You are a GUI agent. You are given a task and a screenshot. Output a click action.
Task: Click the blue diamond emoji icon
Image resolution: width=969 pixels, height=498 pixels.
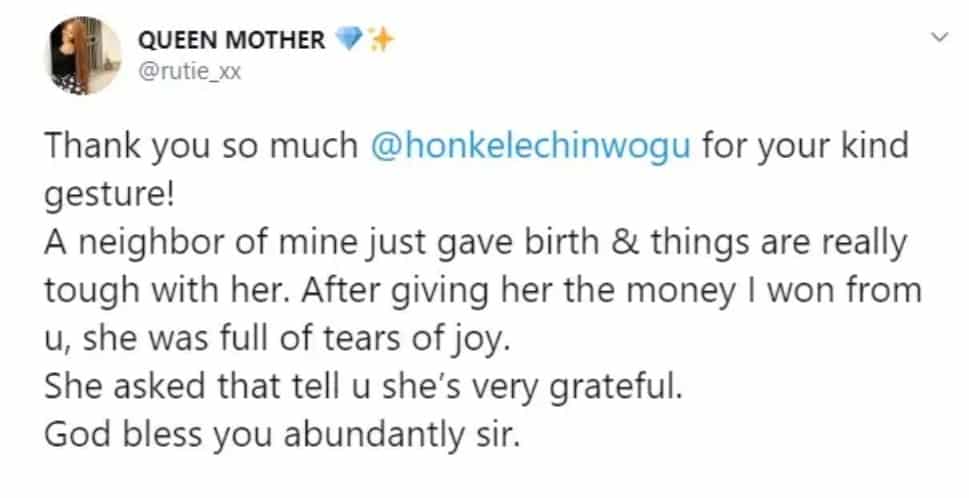click(350, 40)
